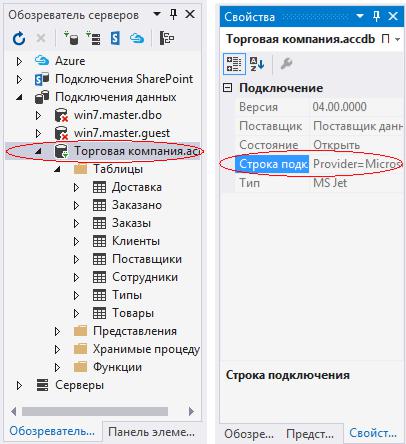406x444 pixels.
Task: Click the Property Pages wrench icon
Action: 286,63
